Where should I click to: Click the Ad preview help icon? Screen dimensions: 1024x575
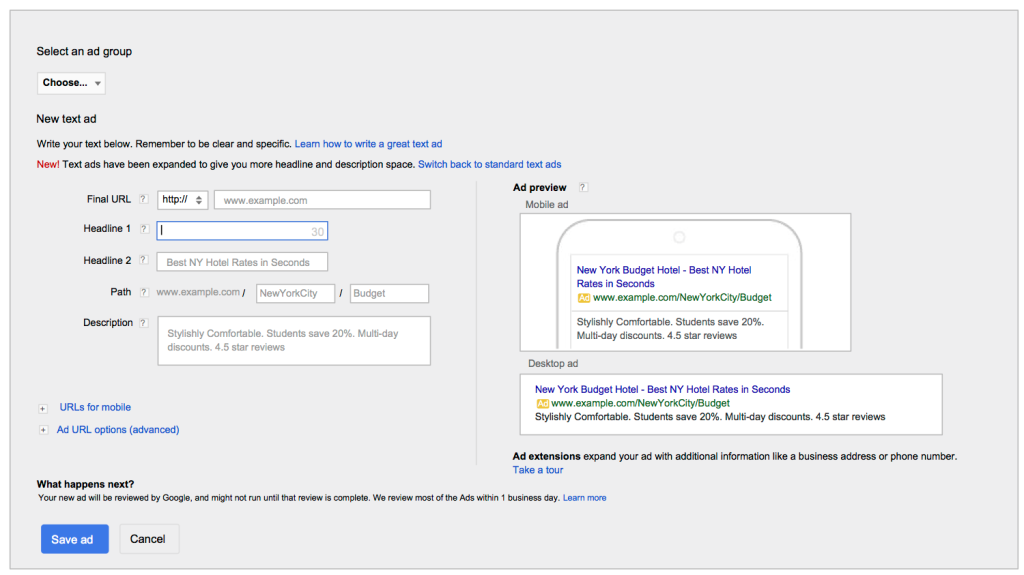(583, 188)
